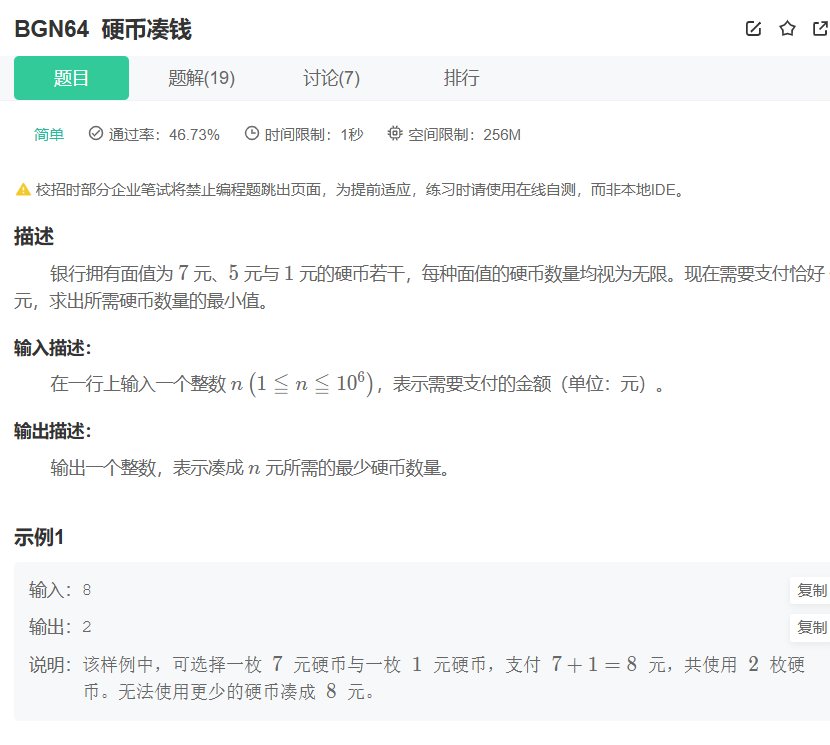Click the sample output value 2
830x745 pixels.
tap(87, 627)
